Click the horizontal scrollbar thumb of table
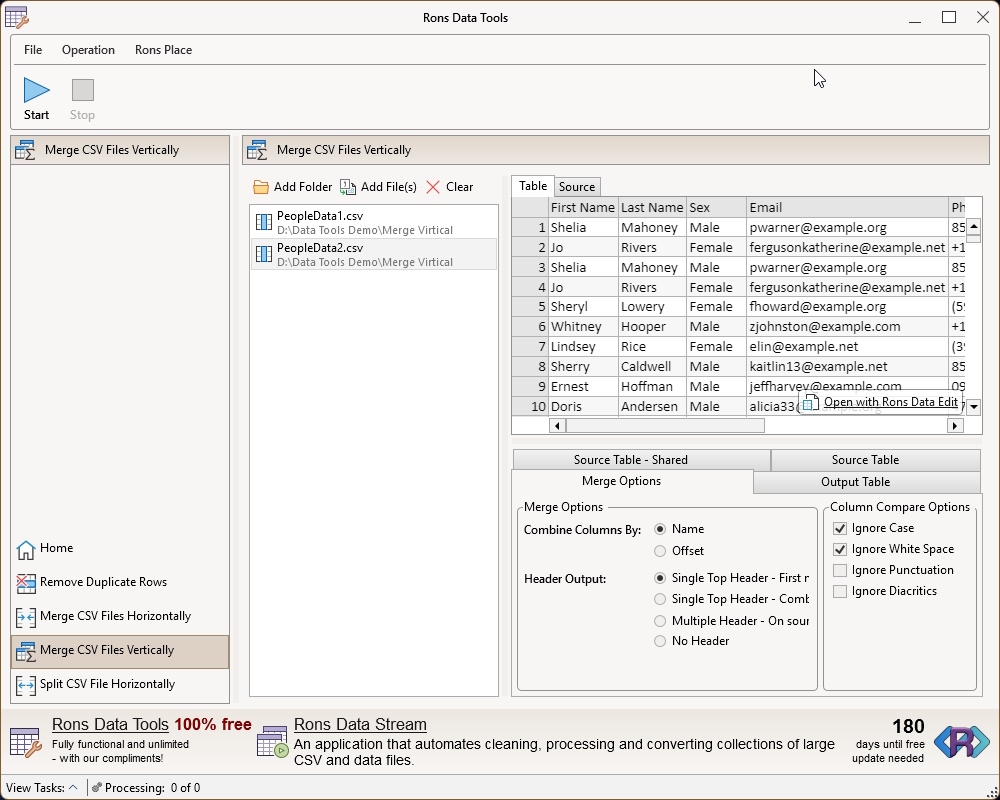This screenshot has width=1000, height=800. [665, 426]
